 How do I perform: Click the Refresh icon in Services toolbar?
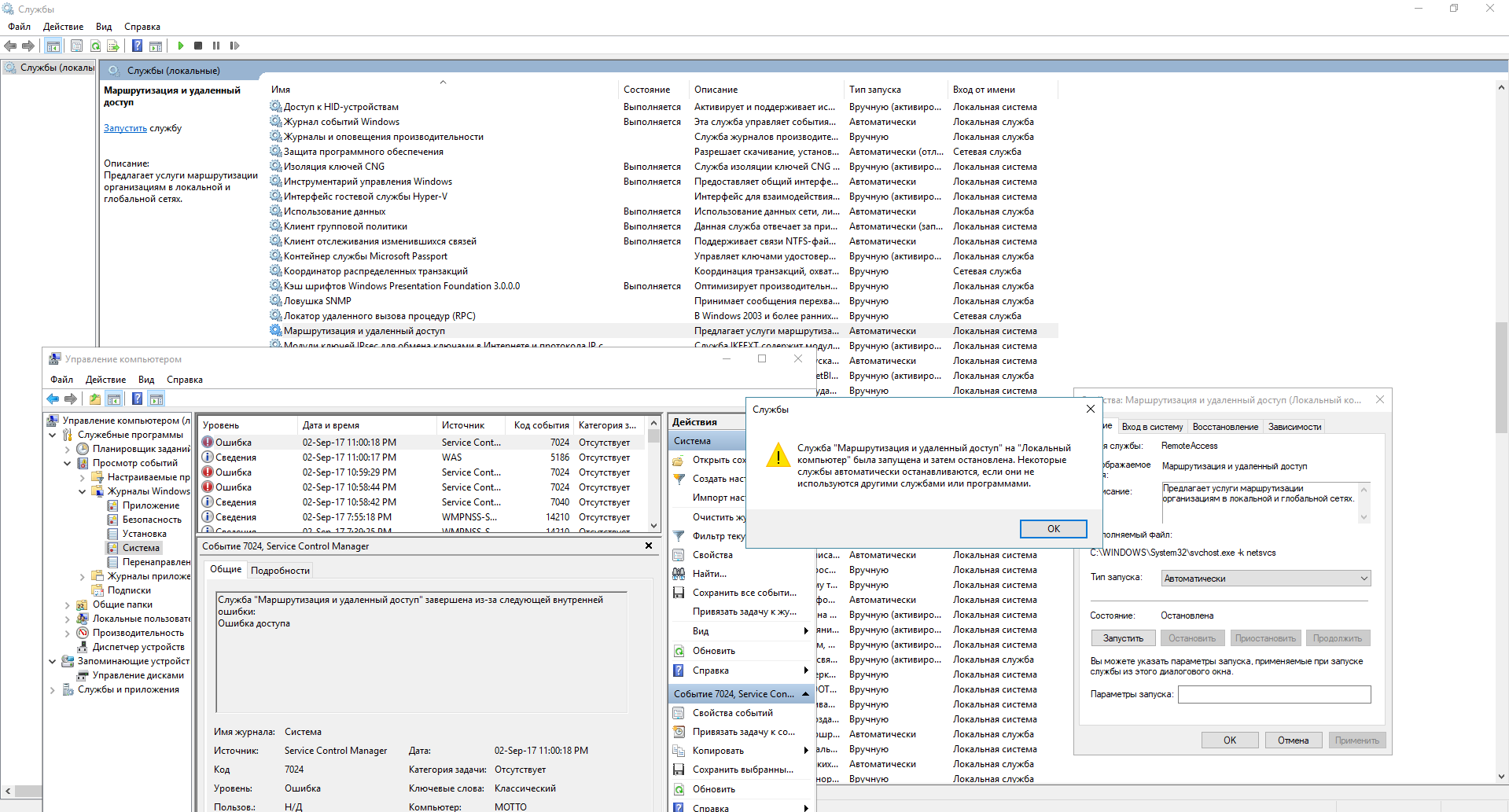95,46
